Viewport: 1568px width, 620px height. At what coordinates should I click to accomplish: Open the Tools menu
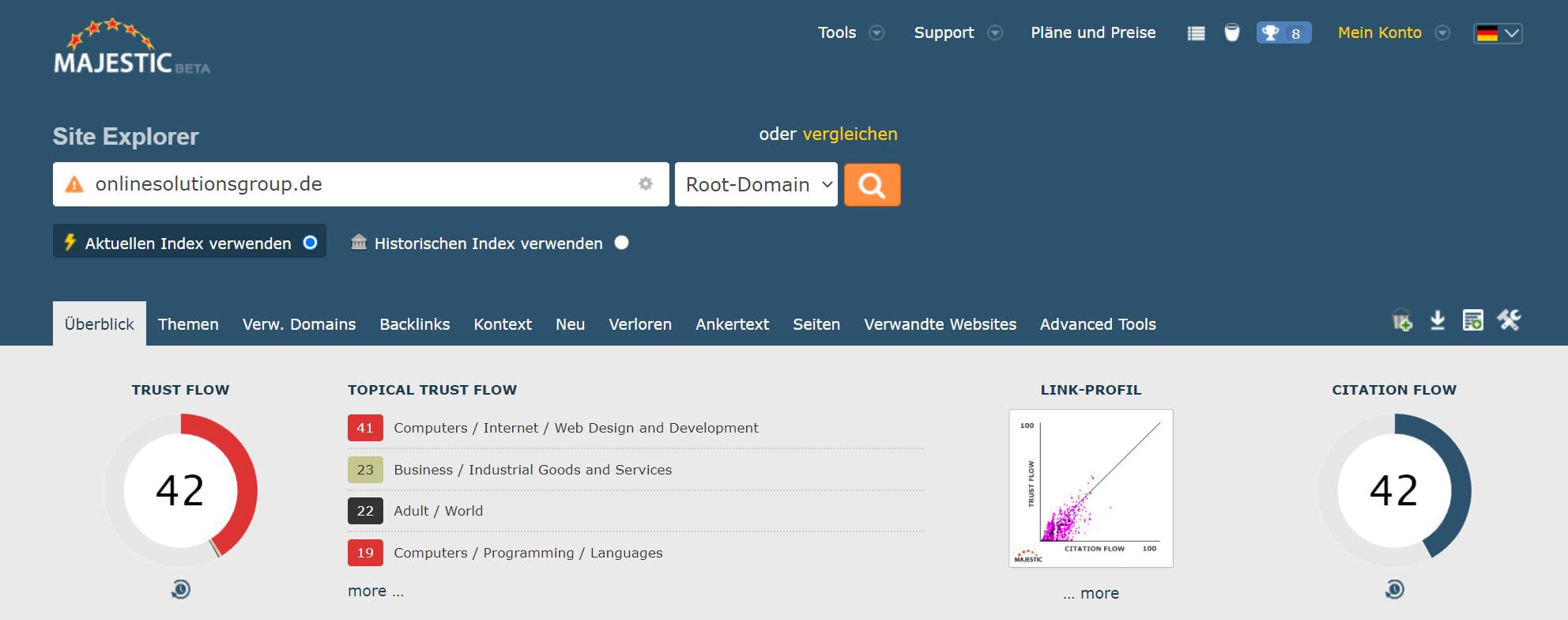pos(837,32)
